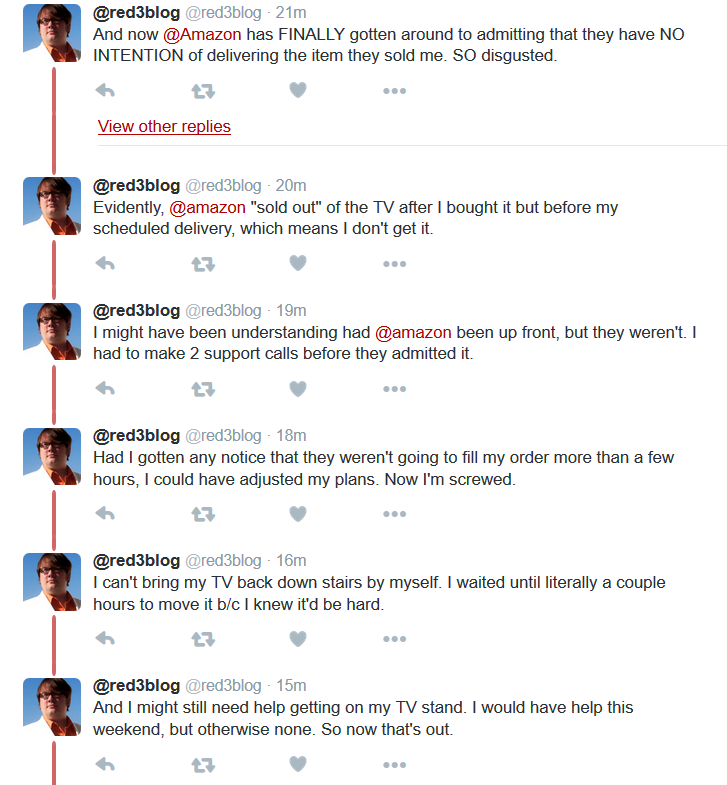Like the 19m tweet about support calls
The image size is (727, 785).
click(298, 388)
